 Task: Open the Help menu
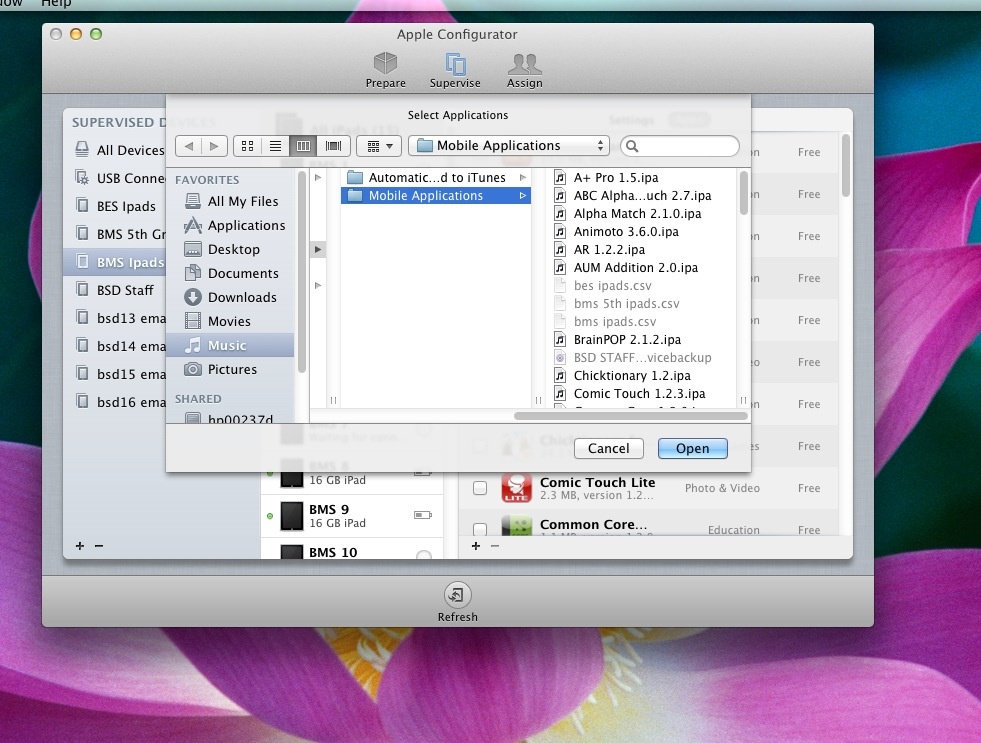coord(56,4)
